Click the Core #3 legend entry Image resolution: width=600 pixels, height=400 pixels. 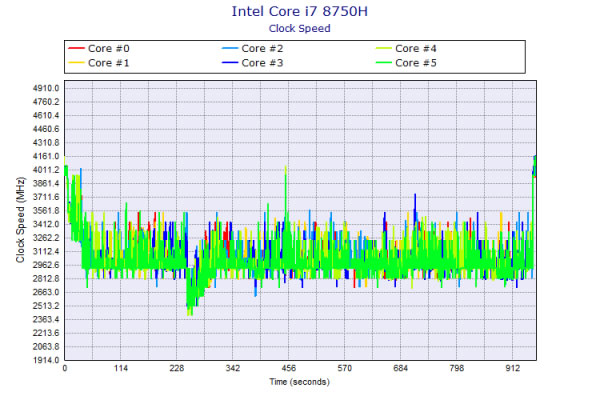click(x=252, y=63)
